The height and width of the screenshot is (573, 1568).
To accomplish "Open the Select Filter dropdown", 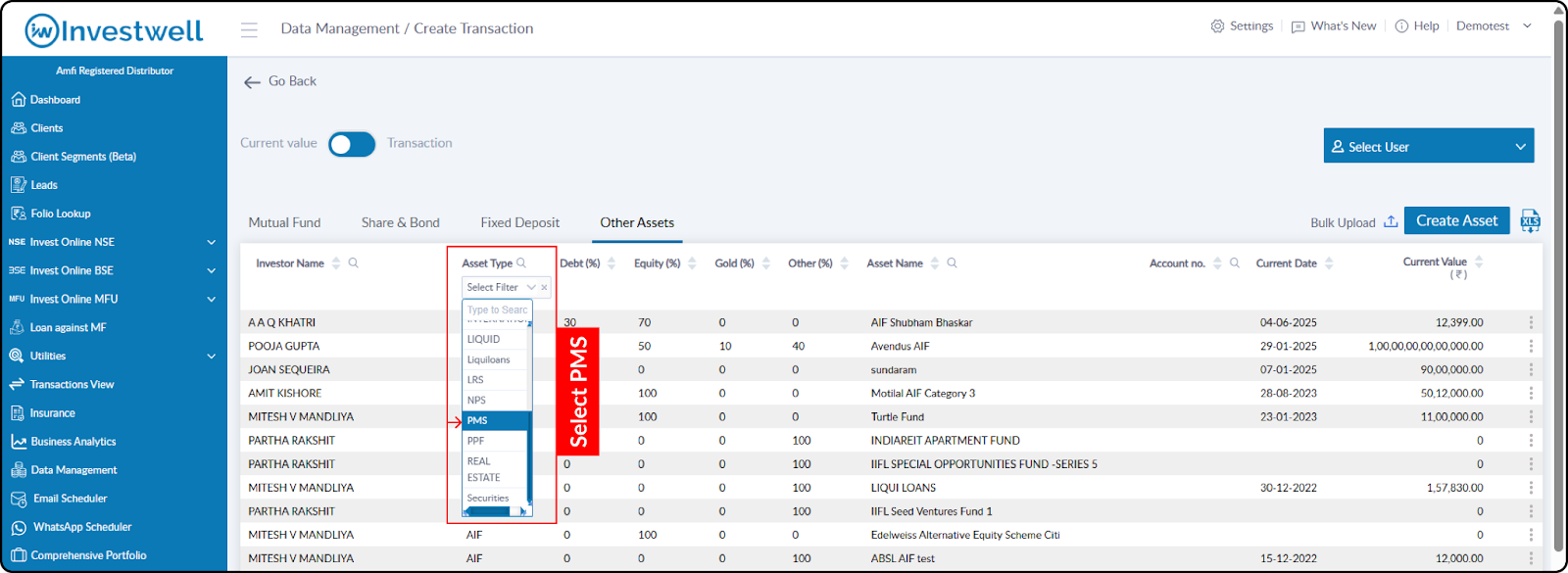I will coord(506,287).
